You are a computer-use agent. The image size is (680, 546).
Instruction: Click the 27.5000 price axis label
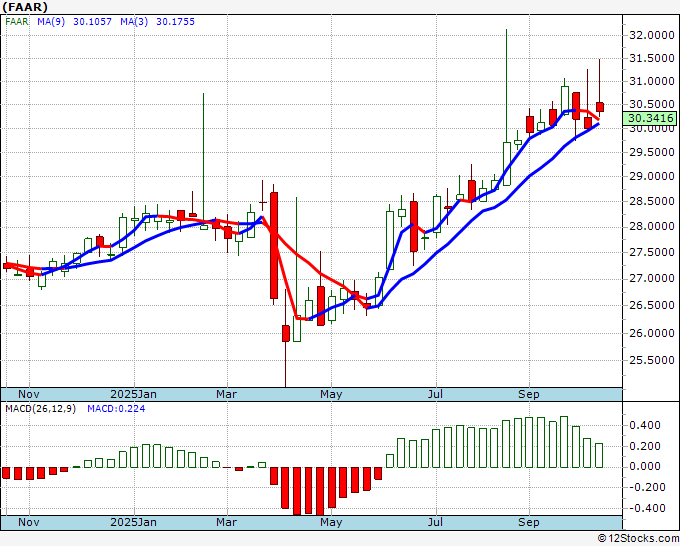click(651, 252)
